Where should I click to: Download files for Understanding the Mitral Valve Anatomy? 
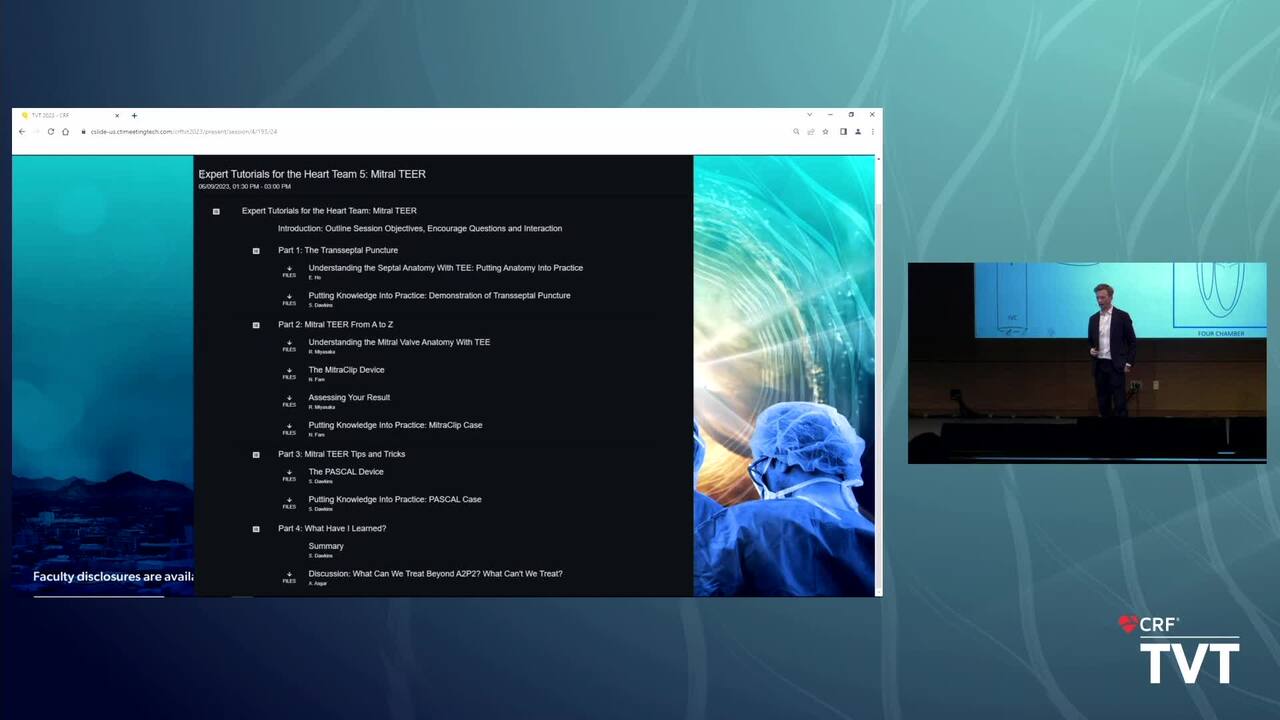pyautogui.click(x=289, y=344)
